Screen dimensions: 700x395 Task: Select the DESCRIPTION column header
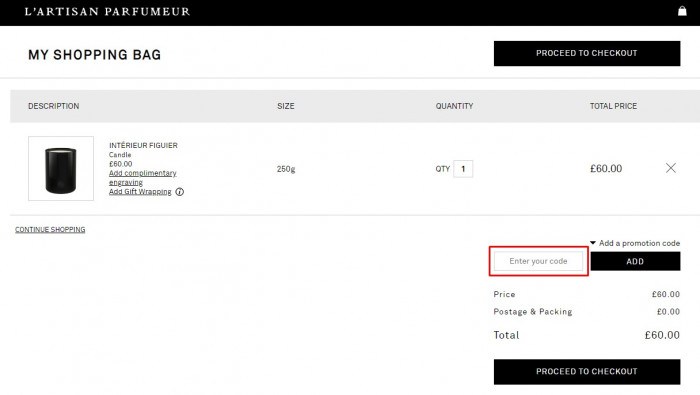coord(54,106)
